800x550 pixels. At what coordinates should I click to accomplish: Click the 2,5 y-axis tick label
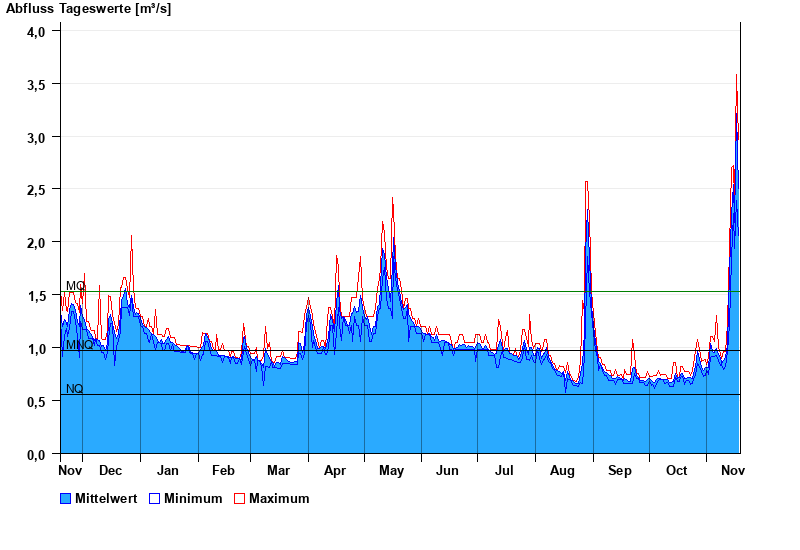[36, 190]
